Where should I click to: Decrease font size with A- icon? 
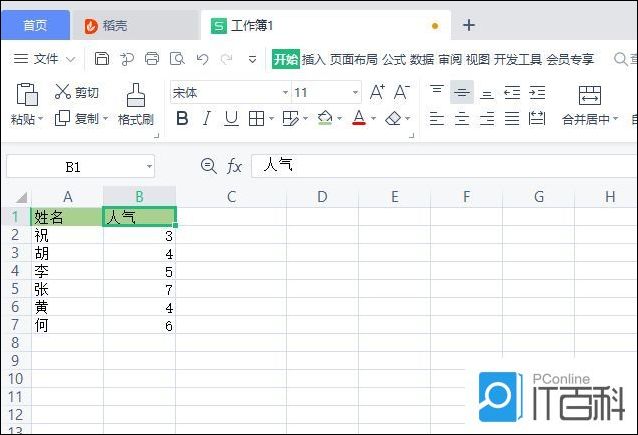coord(402,92)
